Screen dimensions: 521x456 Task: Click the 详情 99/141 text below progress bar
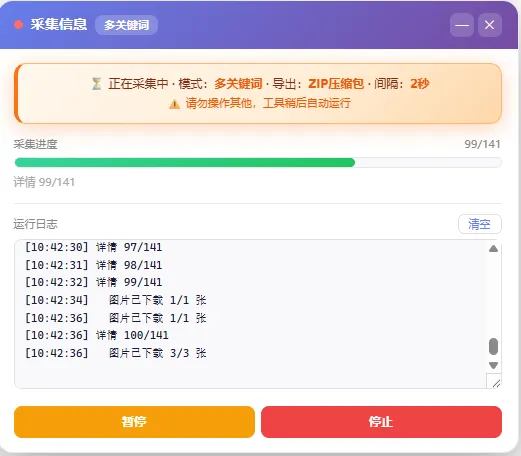point(44,182)
